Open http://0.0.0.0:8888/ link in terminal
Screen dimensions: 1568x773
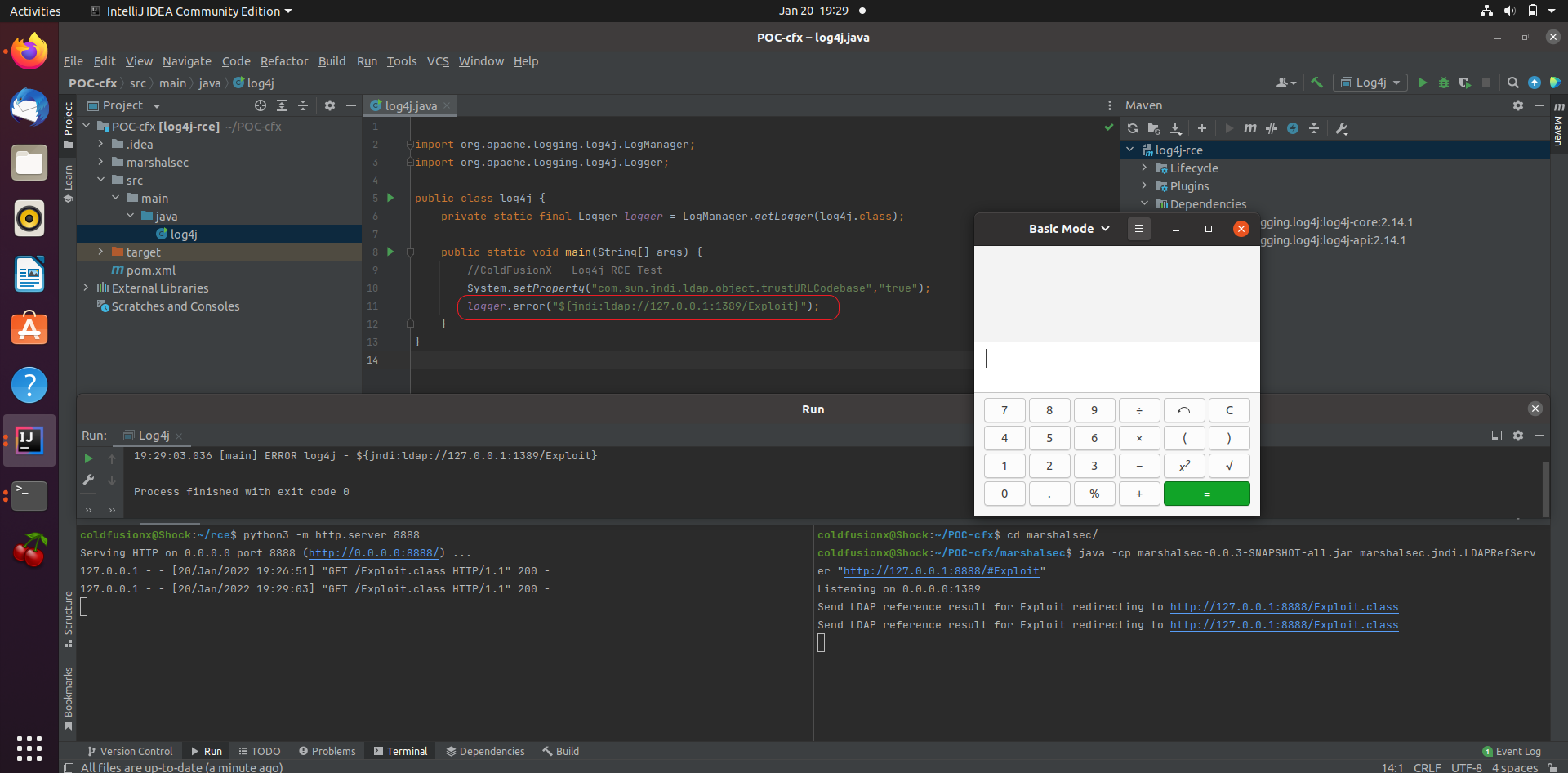374,553
